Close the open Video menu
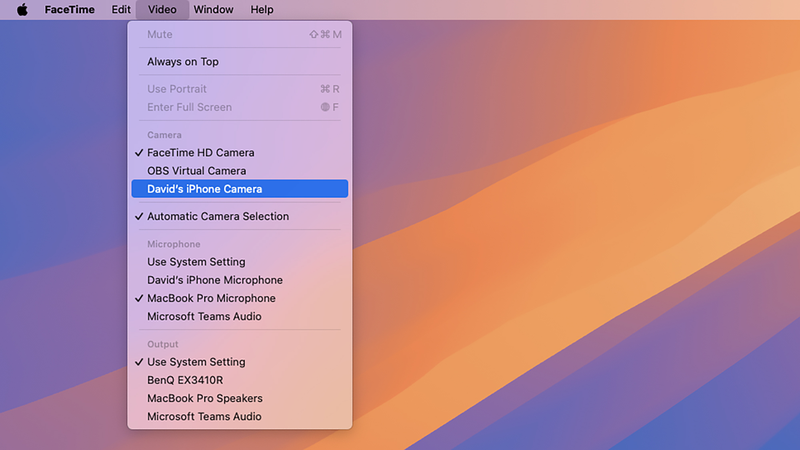The image size is (800, 450). (161, 10)
